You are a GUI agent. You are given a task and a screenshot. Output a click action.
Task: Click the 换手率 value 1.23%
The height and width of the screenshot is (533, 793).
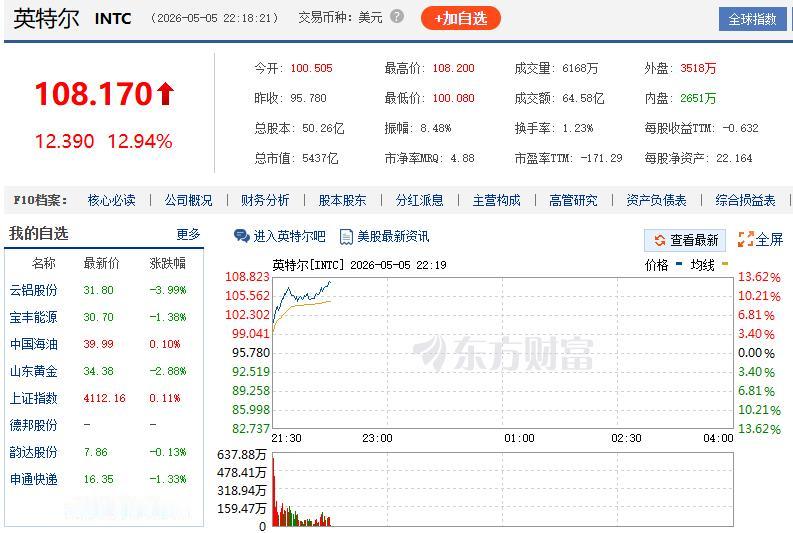pyautogui.click(x=578, y=128)
